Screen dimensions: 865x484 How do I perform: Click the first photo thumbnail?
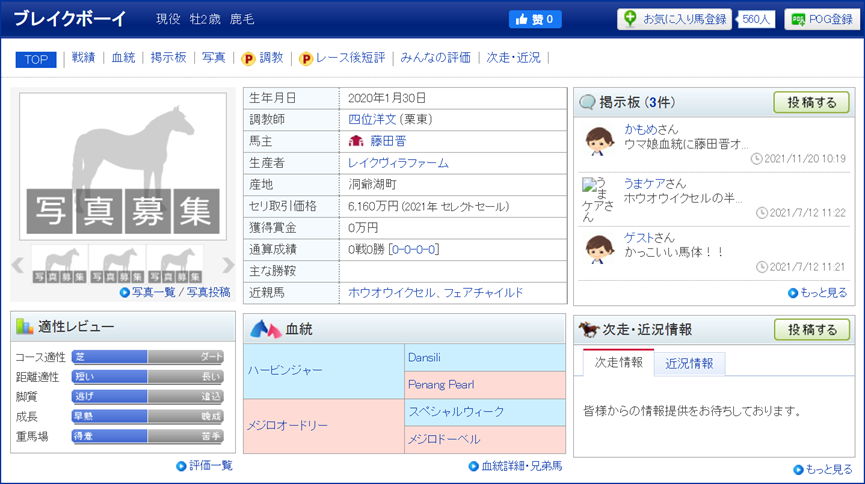(x=60, y=264)
